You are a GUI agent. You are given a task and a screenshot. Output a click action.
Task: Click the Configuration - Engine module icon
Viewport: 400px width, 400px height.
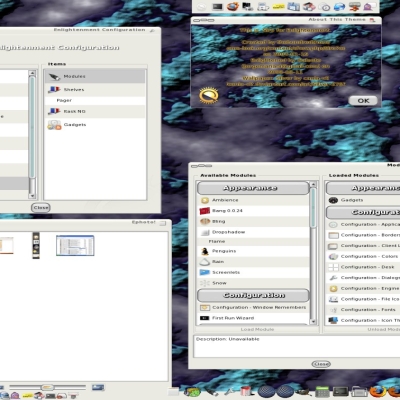tap(333, 288)
